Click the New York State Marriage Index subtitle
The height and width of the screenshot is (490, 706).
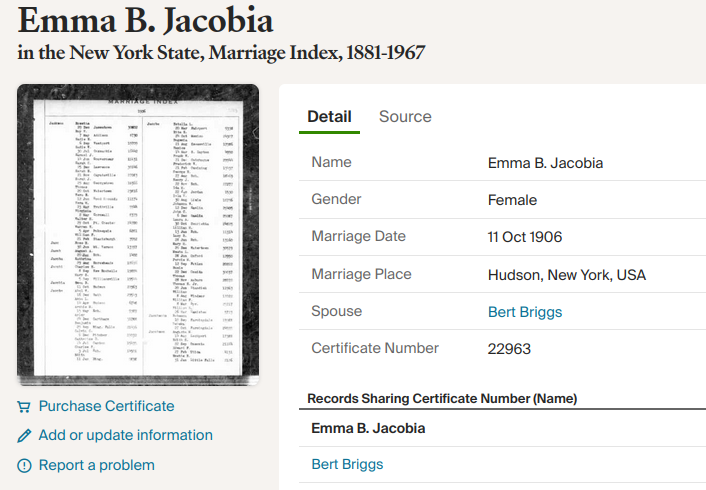(x=221, y=52)
